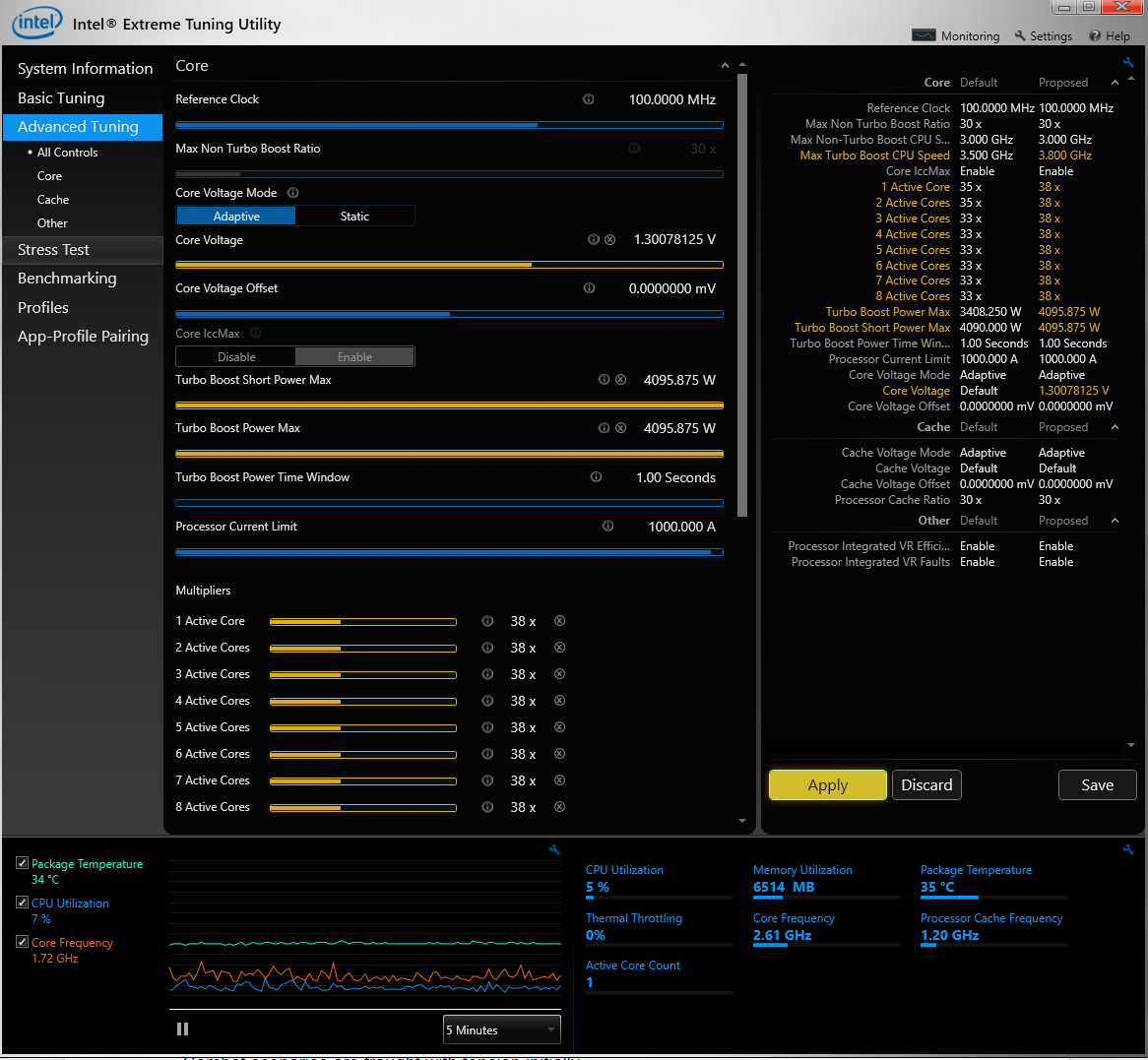
Task: Switch to the Stress Test section
Action: pos(52,250)
